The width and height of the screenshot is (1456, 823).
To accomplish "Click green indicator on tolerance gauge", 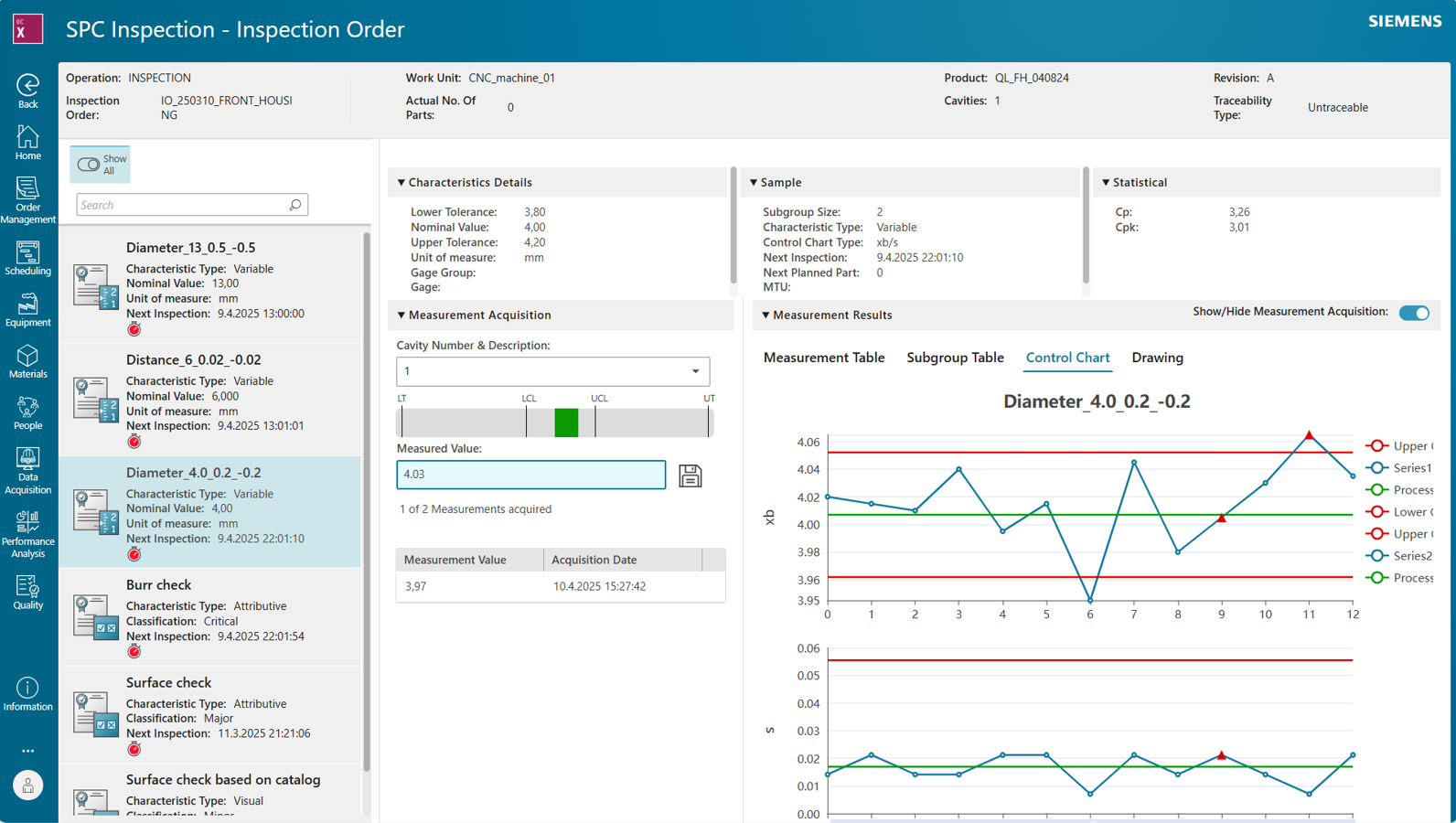I will [566, 422].
